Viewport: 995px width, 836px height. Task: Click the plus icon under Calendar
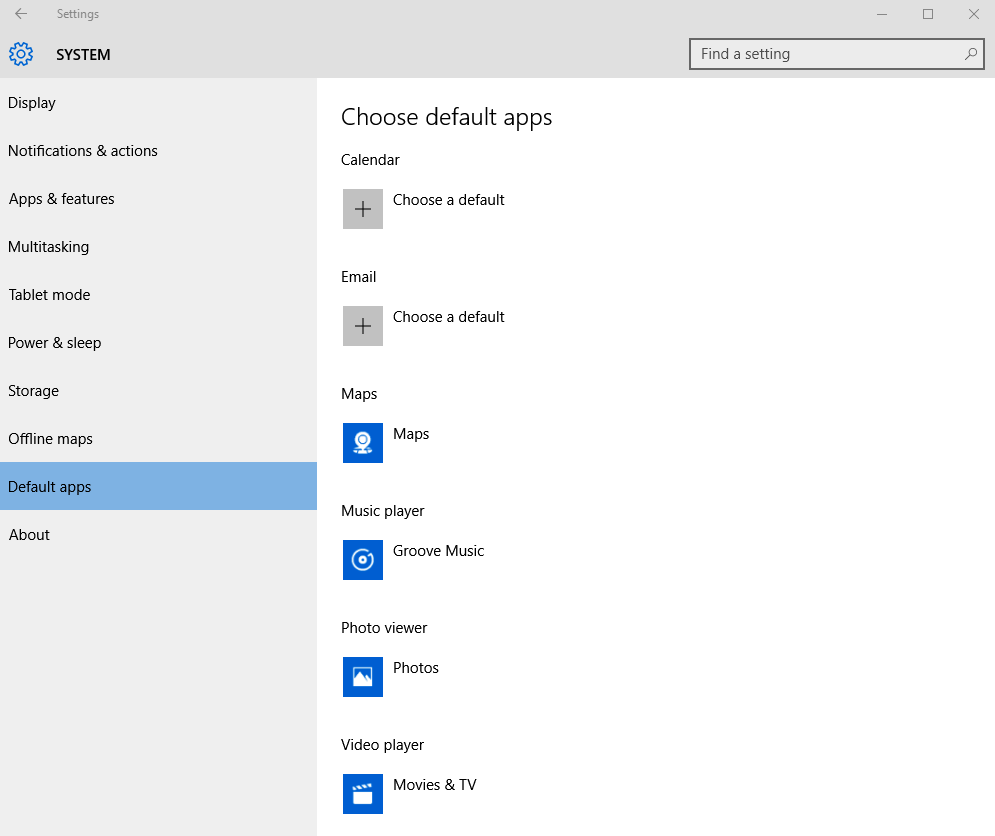click(362, 209)
